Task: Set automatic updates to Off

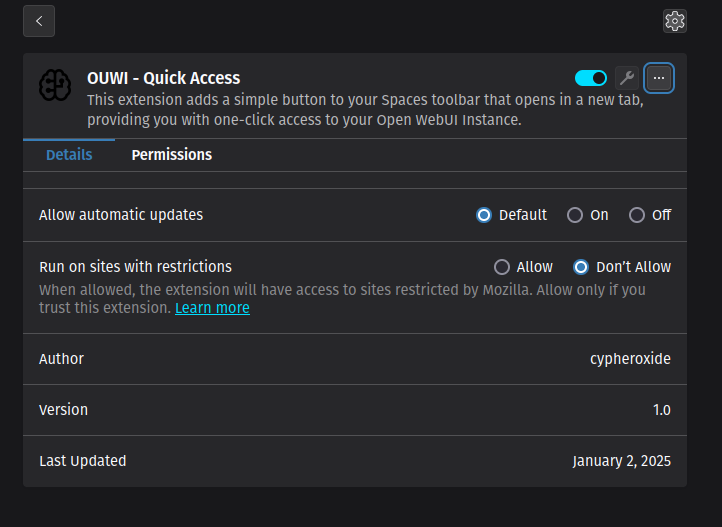Action: [x=637, y=215]
